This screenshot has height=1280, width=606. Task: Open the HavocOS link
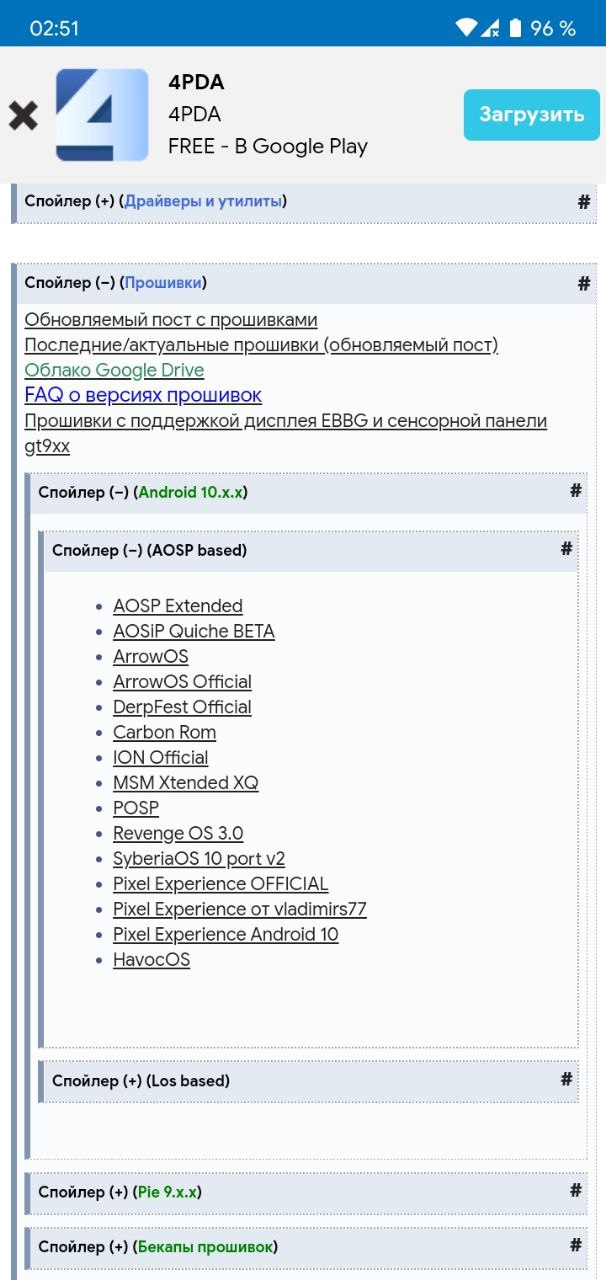pos(152,960)
